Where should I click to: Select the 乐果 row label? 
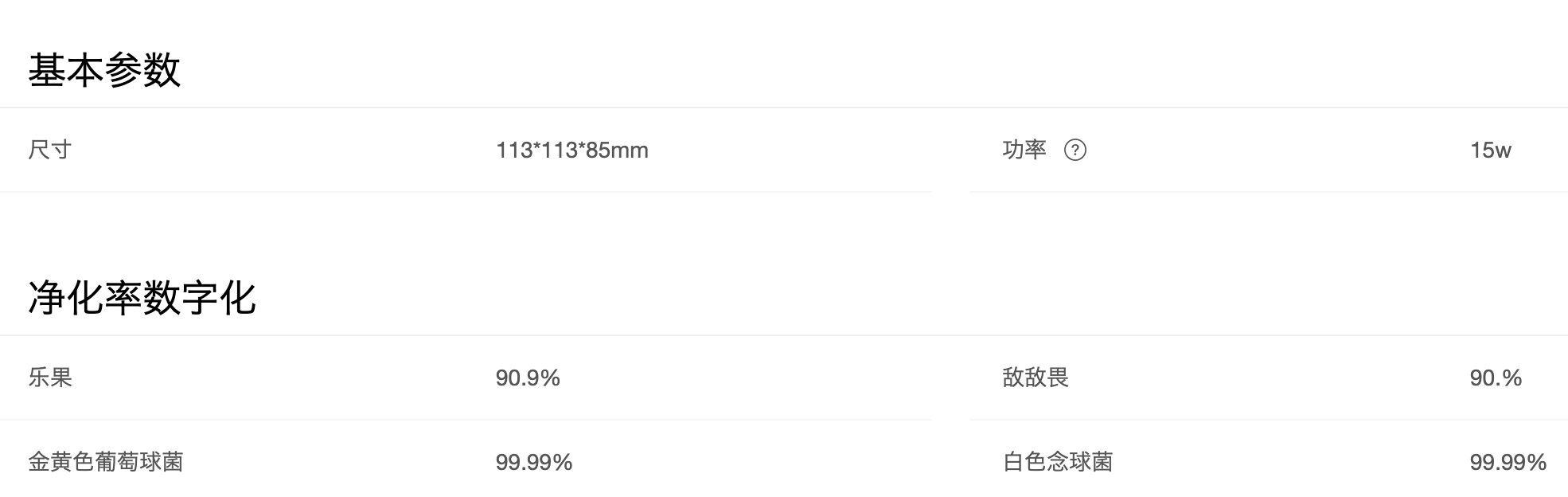coord(50,378)
